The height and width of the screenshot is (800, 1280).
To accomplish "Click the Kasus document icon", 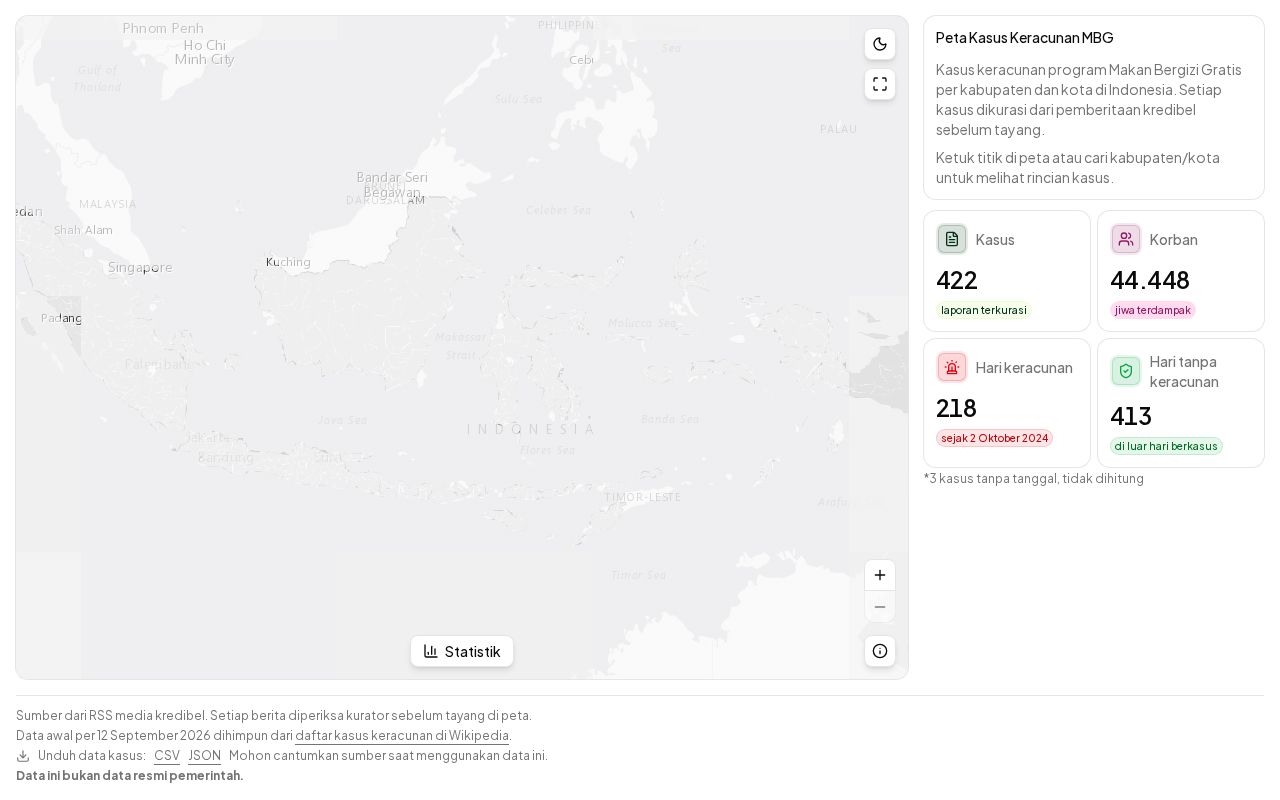I will 952,239.
